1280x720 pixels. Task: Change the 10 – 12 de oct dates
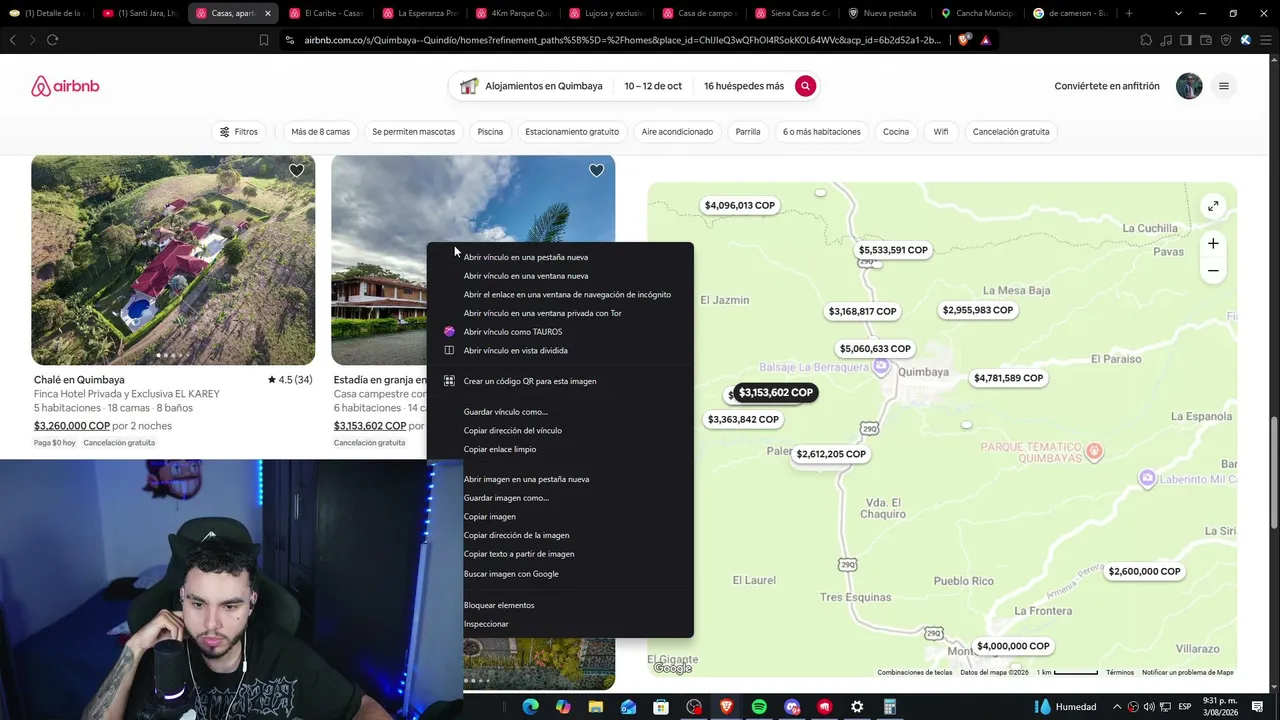tap(653, 86)
